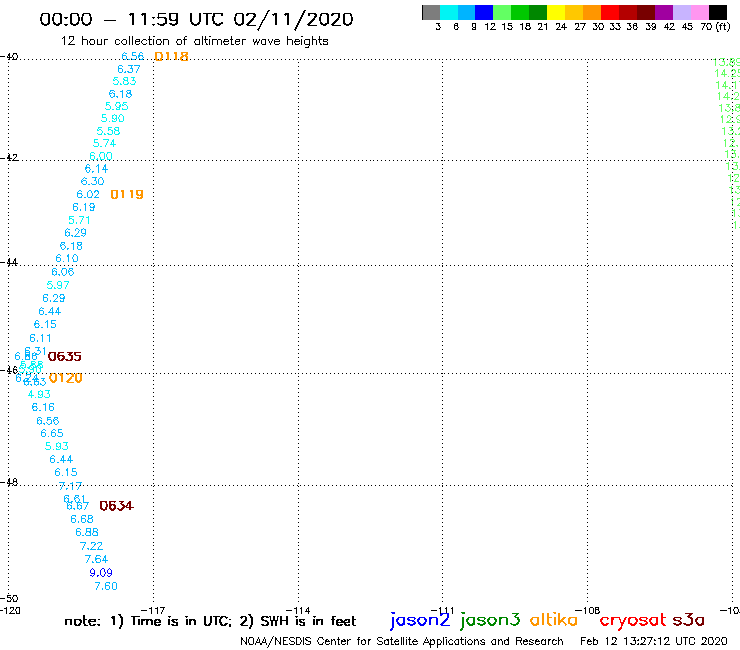
Task: Click the wave height value 6.19
Action: coord(84,207)
